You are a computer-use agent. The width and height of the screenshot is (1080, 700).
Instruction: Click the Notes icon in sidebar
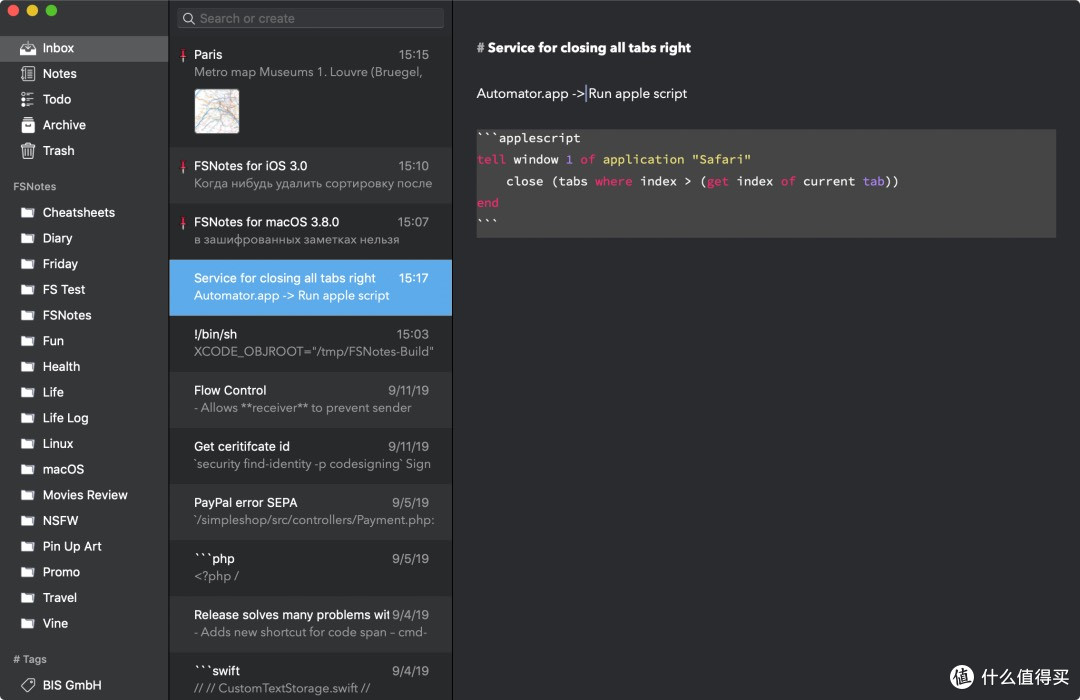[28, 74]
